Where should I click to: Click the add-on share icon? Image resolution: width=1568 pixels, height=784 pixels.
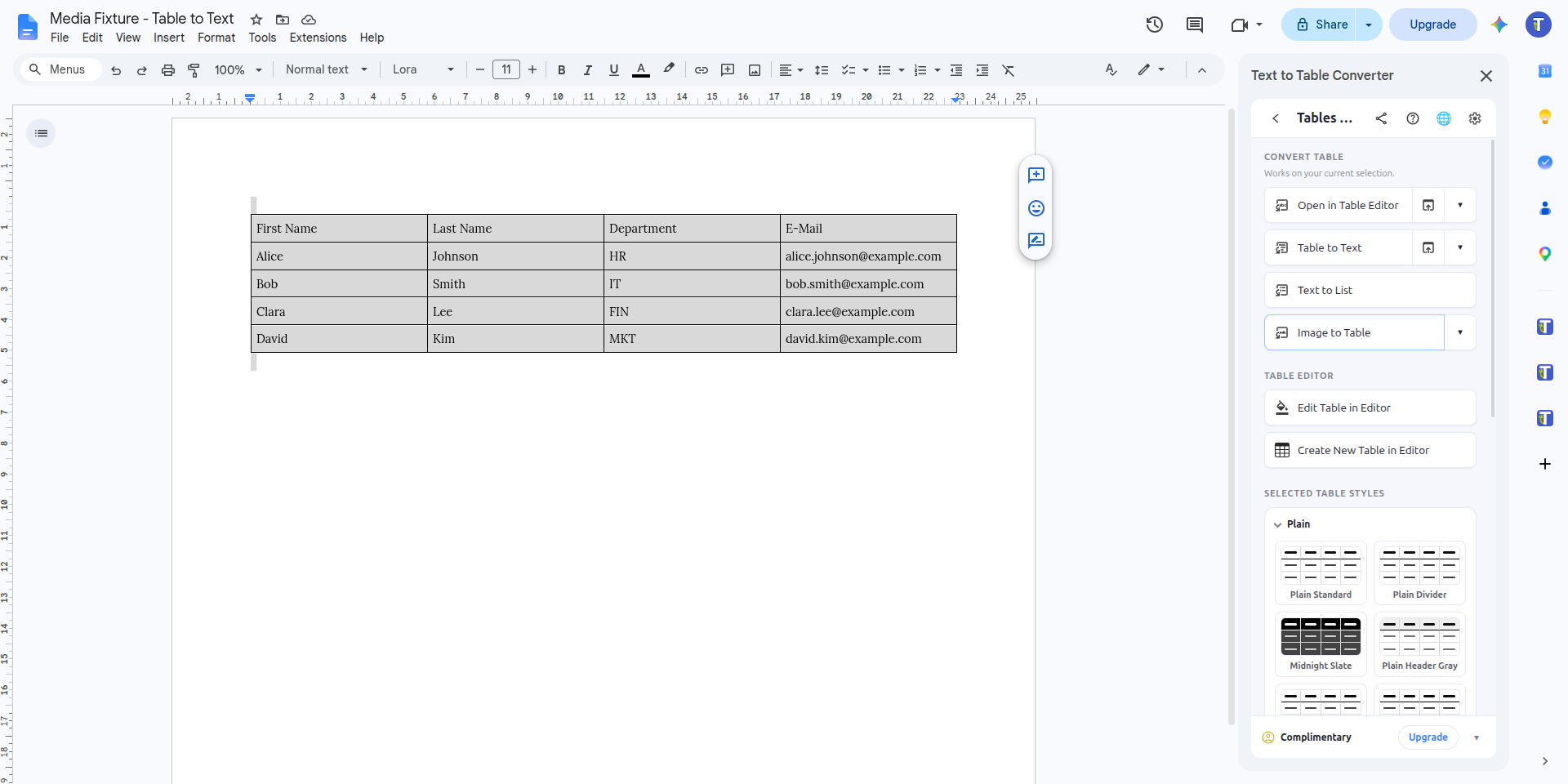pos(1381,118)
